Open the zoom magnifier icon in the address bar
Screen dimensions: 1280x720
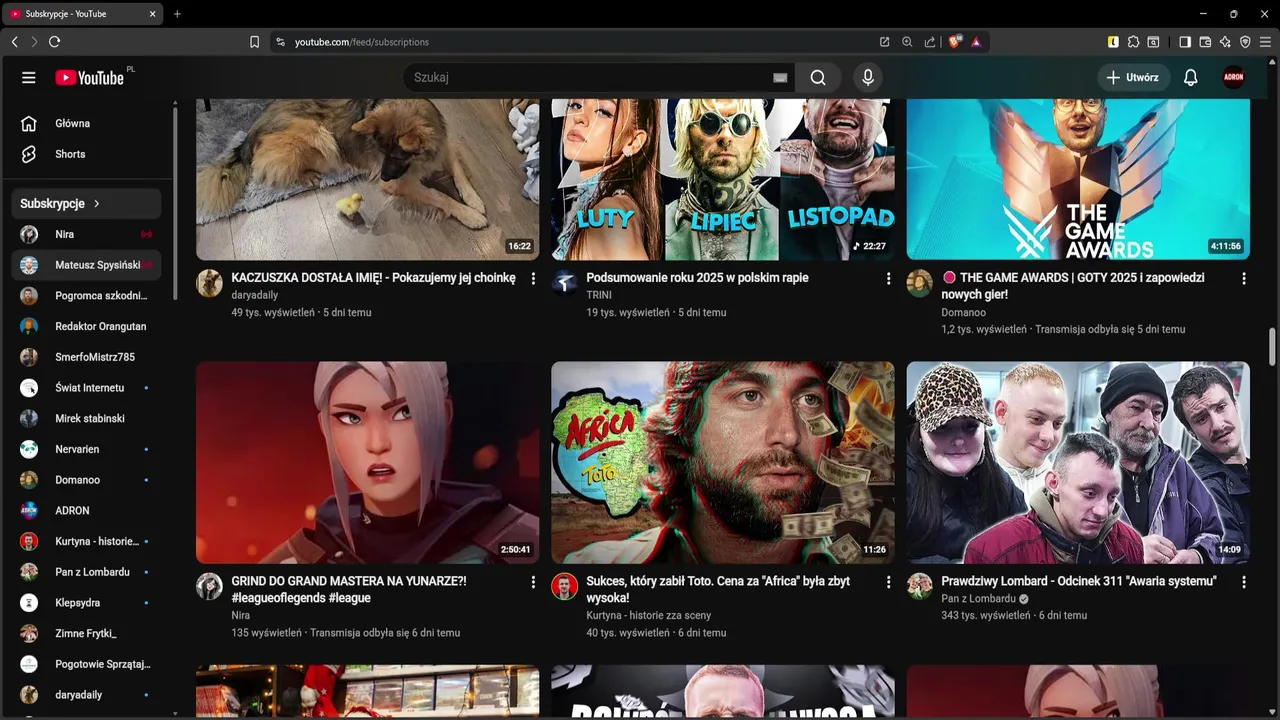pyautogui.click(x=907, y=42)
